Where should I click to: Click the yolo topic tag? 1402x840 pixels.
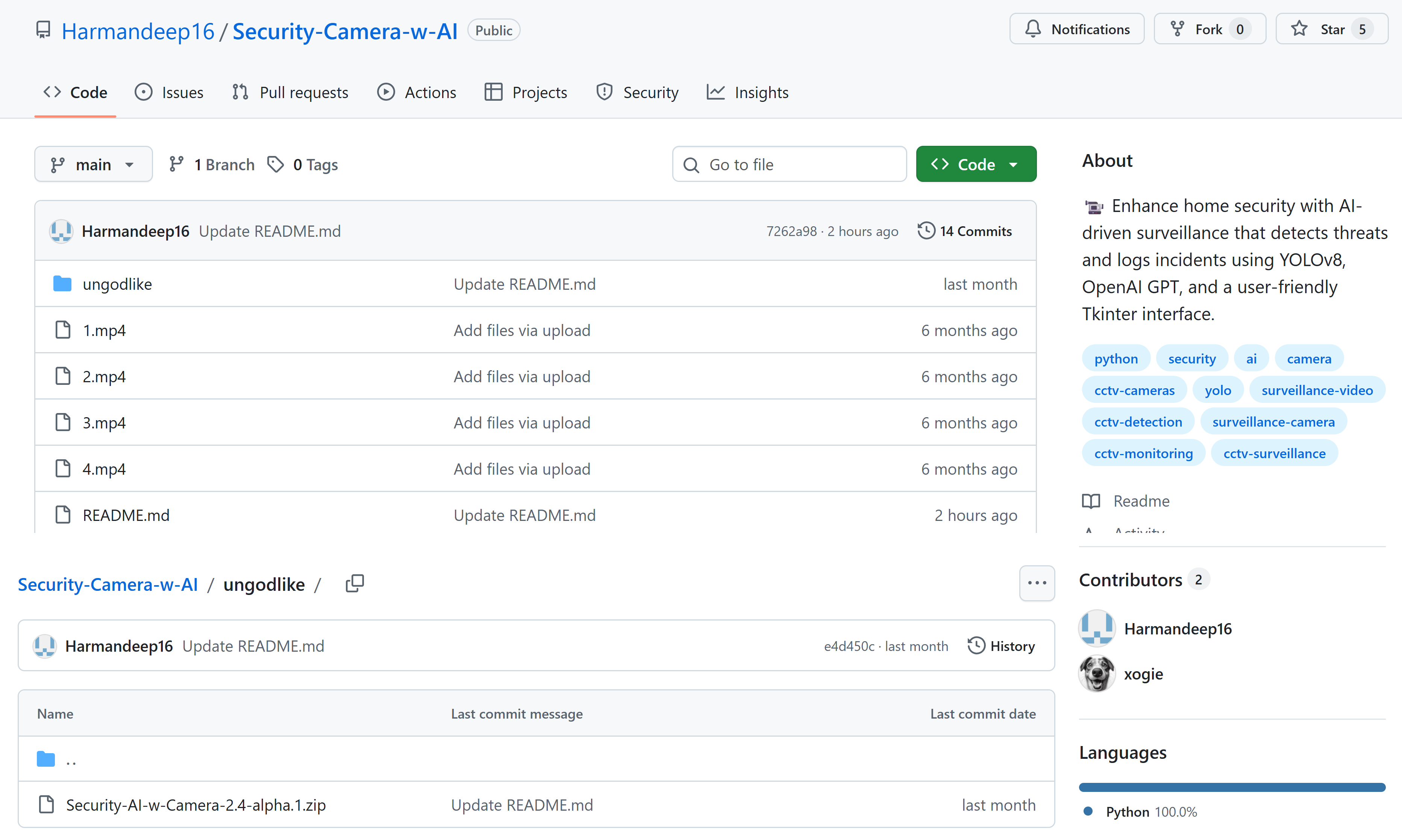click(1217, 390)
